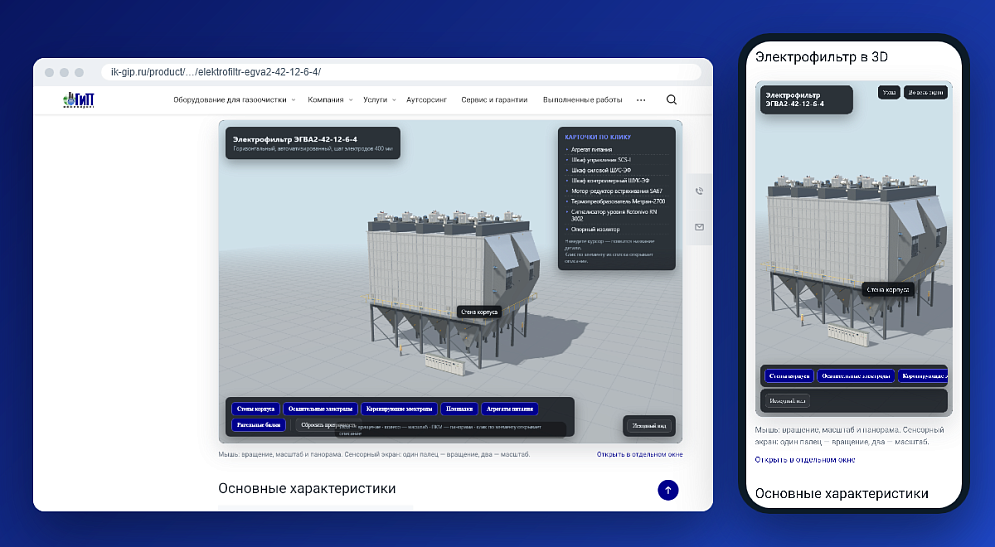
Task: Click Электрофильтр в 3D heading in mobile view
Action: (821, 56)
